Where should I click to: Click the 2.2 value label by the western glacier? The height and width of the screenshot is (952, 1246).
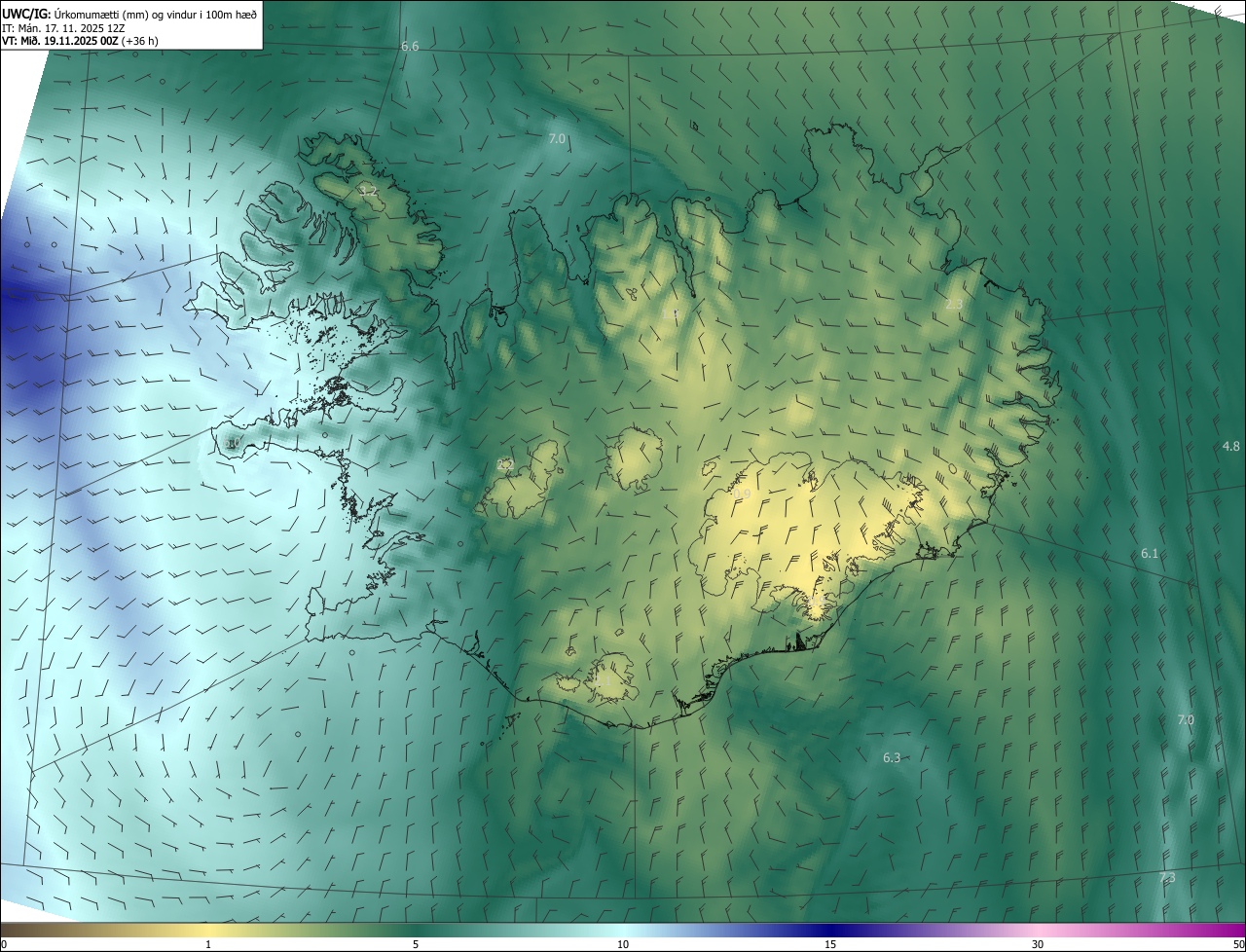[x=505, y=464]
